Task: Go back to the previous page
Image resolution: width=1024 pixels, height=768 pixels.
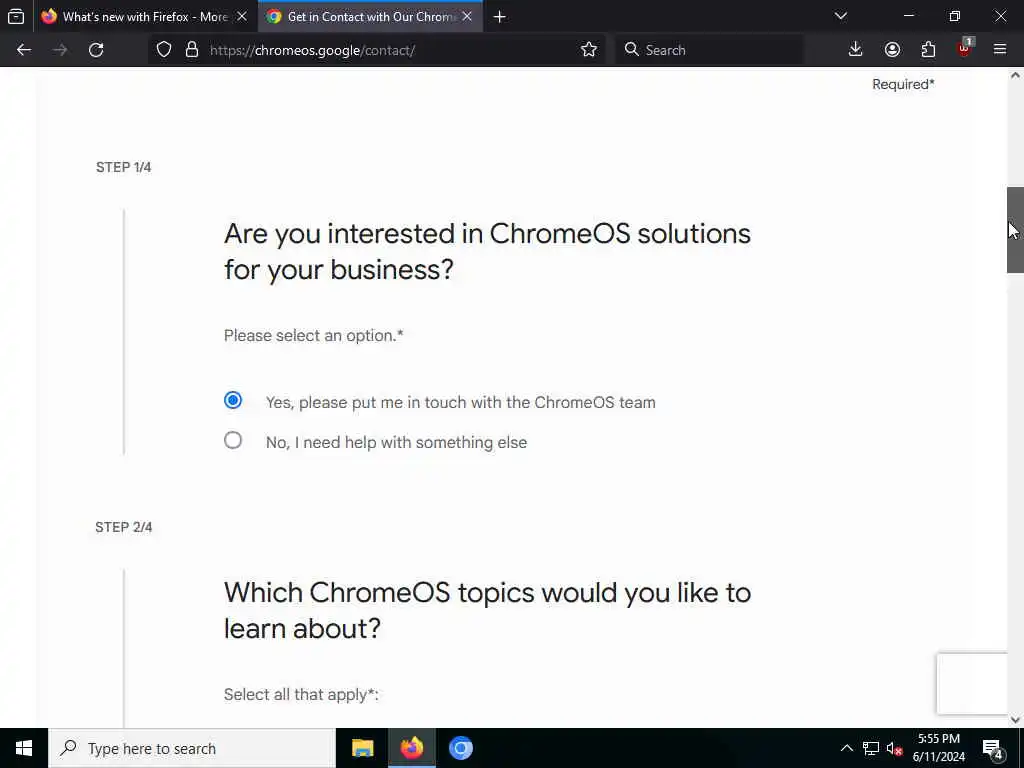Action: [24, 50]
